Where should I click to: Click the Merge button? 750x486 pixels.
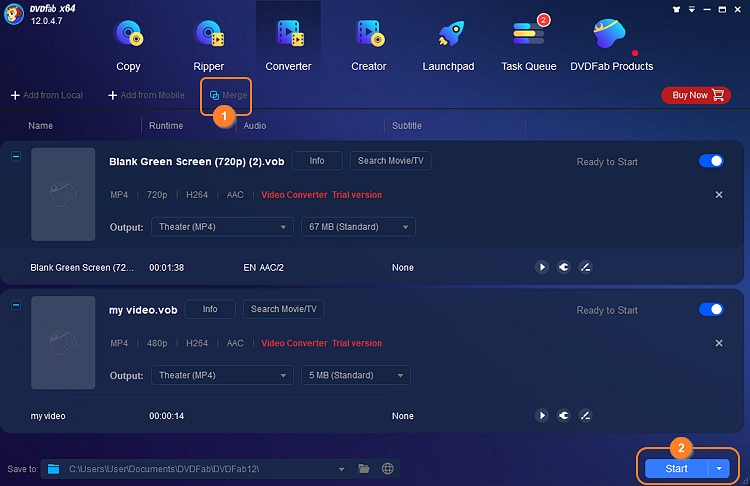pyautogui.click(x=228, y=95)
